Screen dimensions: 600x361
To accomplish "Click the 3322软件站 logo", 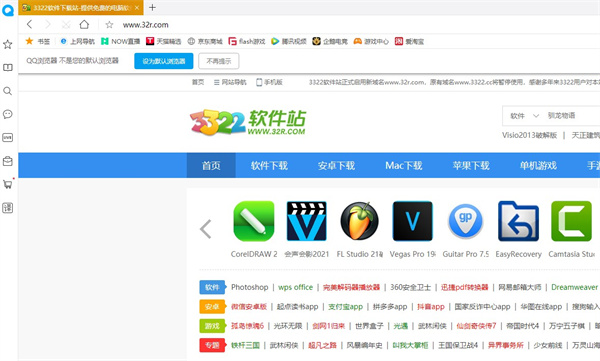I will coord(248,122).
